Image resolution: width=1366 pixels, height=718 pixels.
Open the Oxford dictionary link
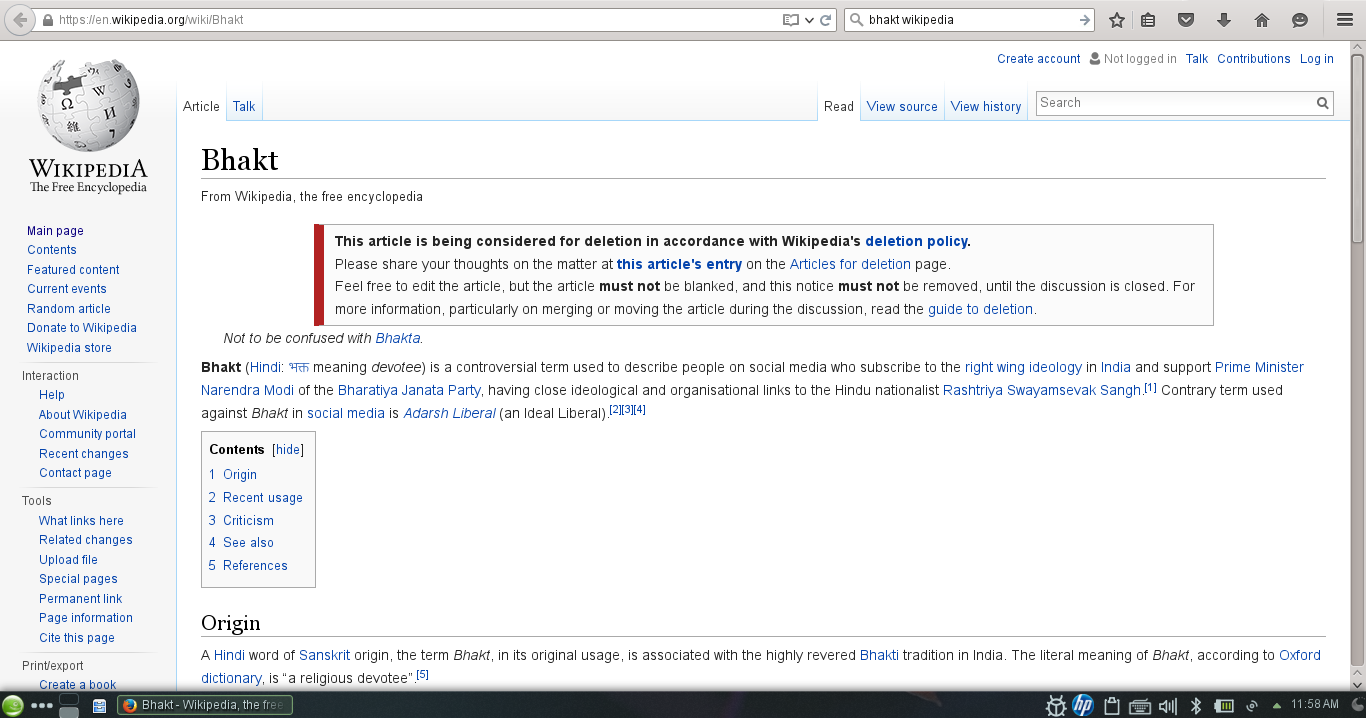[1300, 655]
